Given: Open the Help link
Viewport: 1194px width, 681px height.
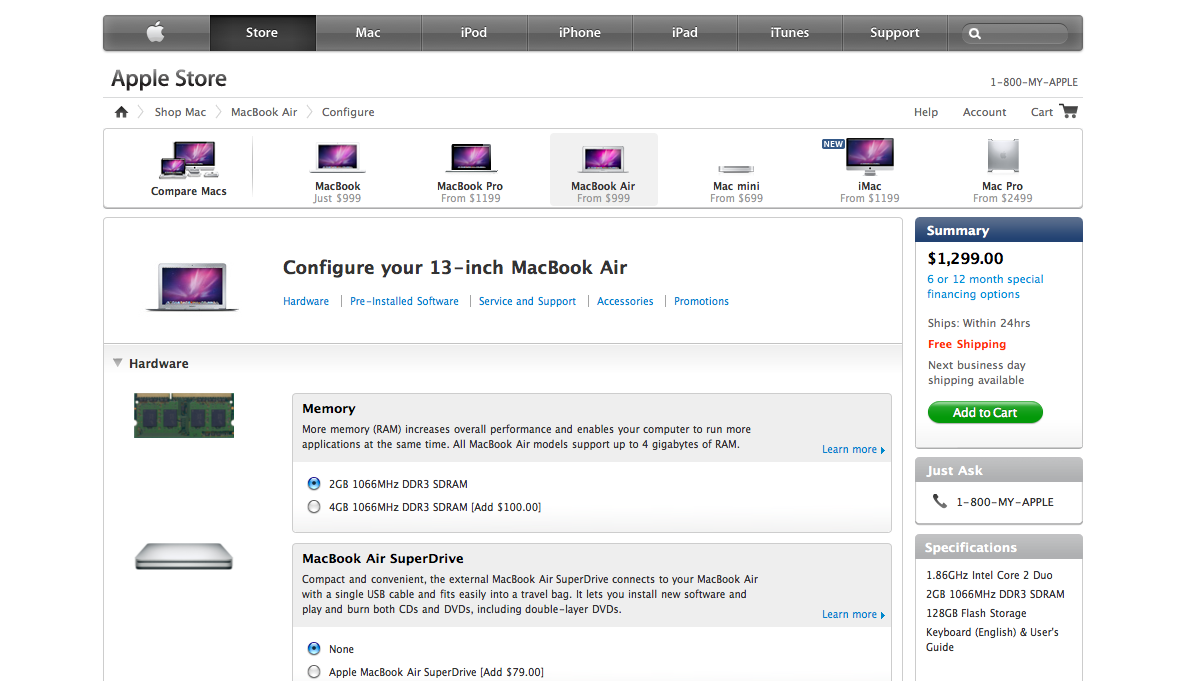Looking at the screenshot, I should (926, 112).
